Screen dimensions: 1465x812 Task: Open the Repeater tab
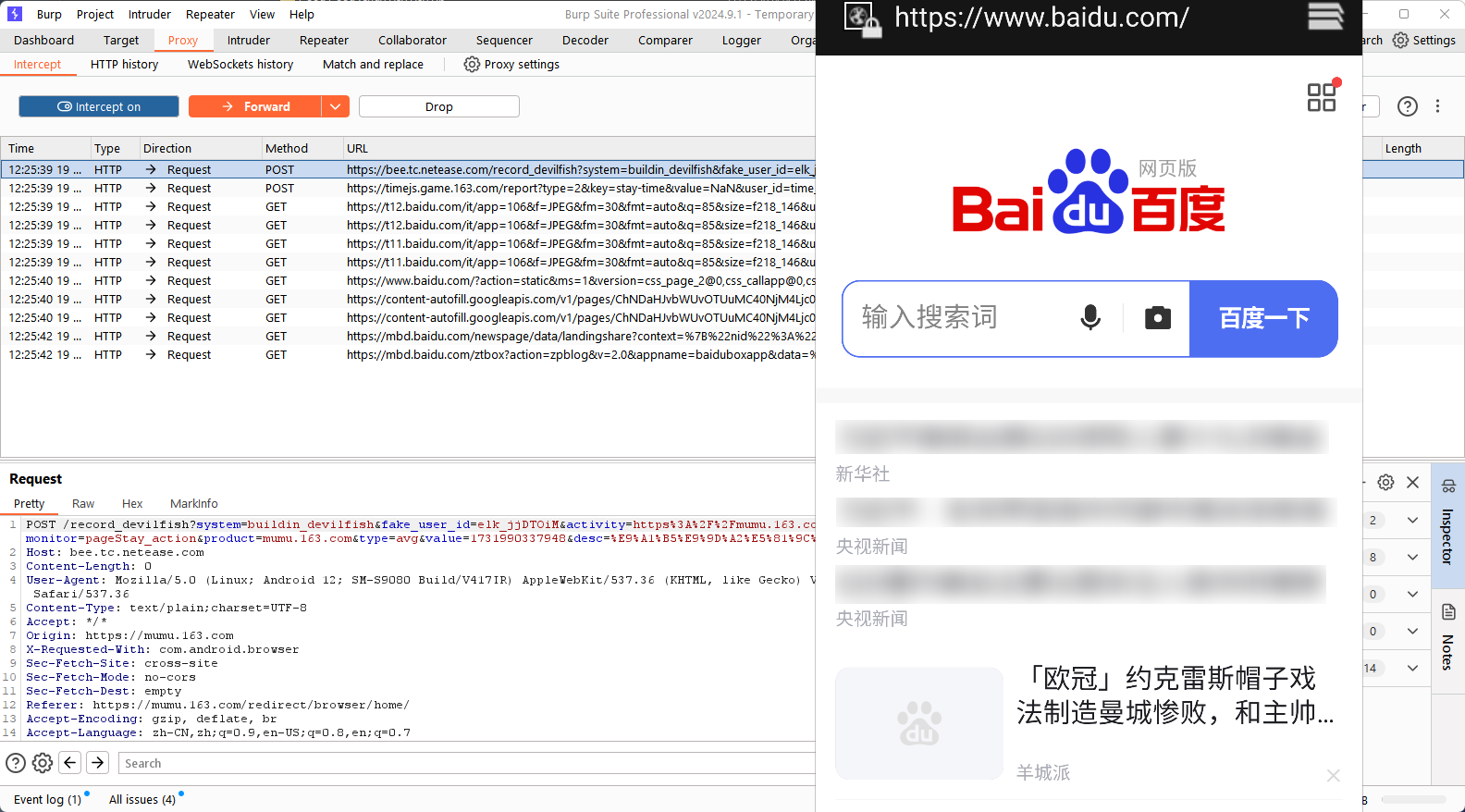click(x=324, y=41)
